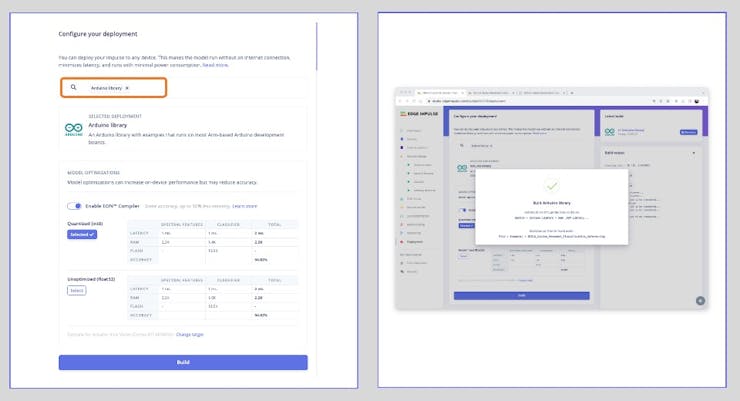The height and width of the screenshot is (401, 740).
Task: Click the Build button in the browser window
Action: point(521,296)
